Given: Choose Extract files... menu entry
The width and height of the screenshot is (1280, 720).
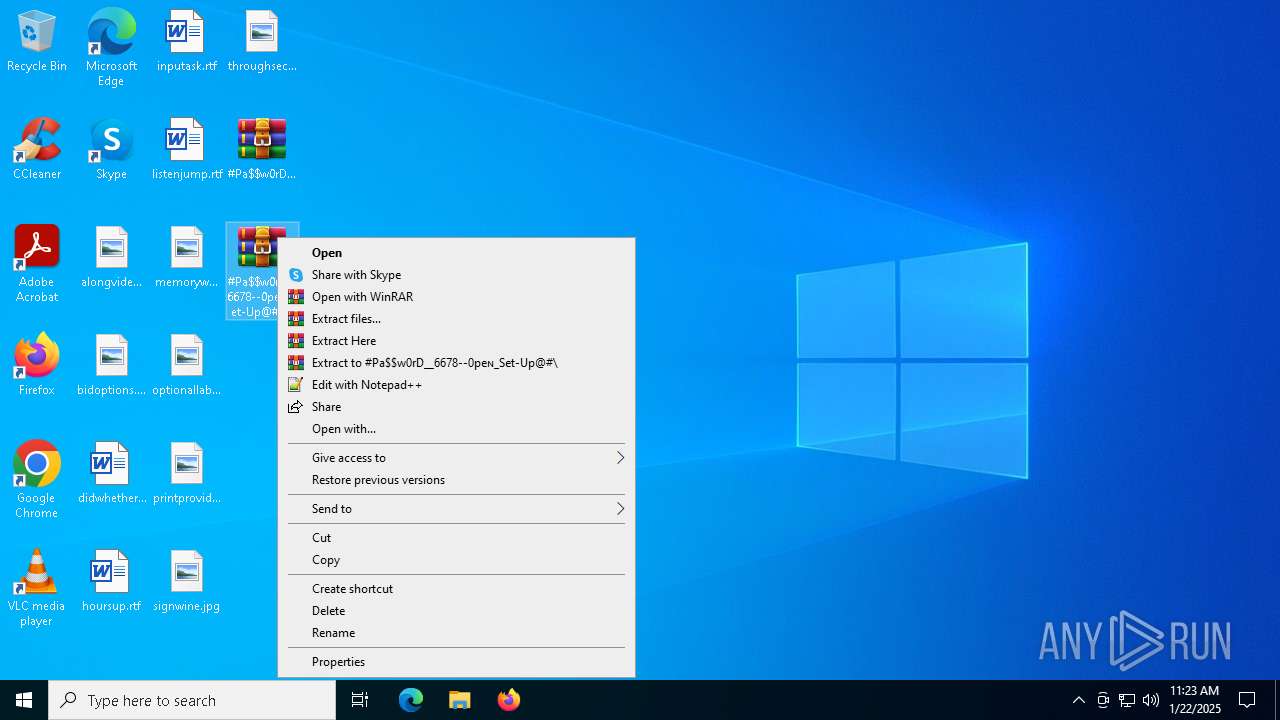Looking at the screenshot, I should [x=456, y=319].
